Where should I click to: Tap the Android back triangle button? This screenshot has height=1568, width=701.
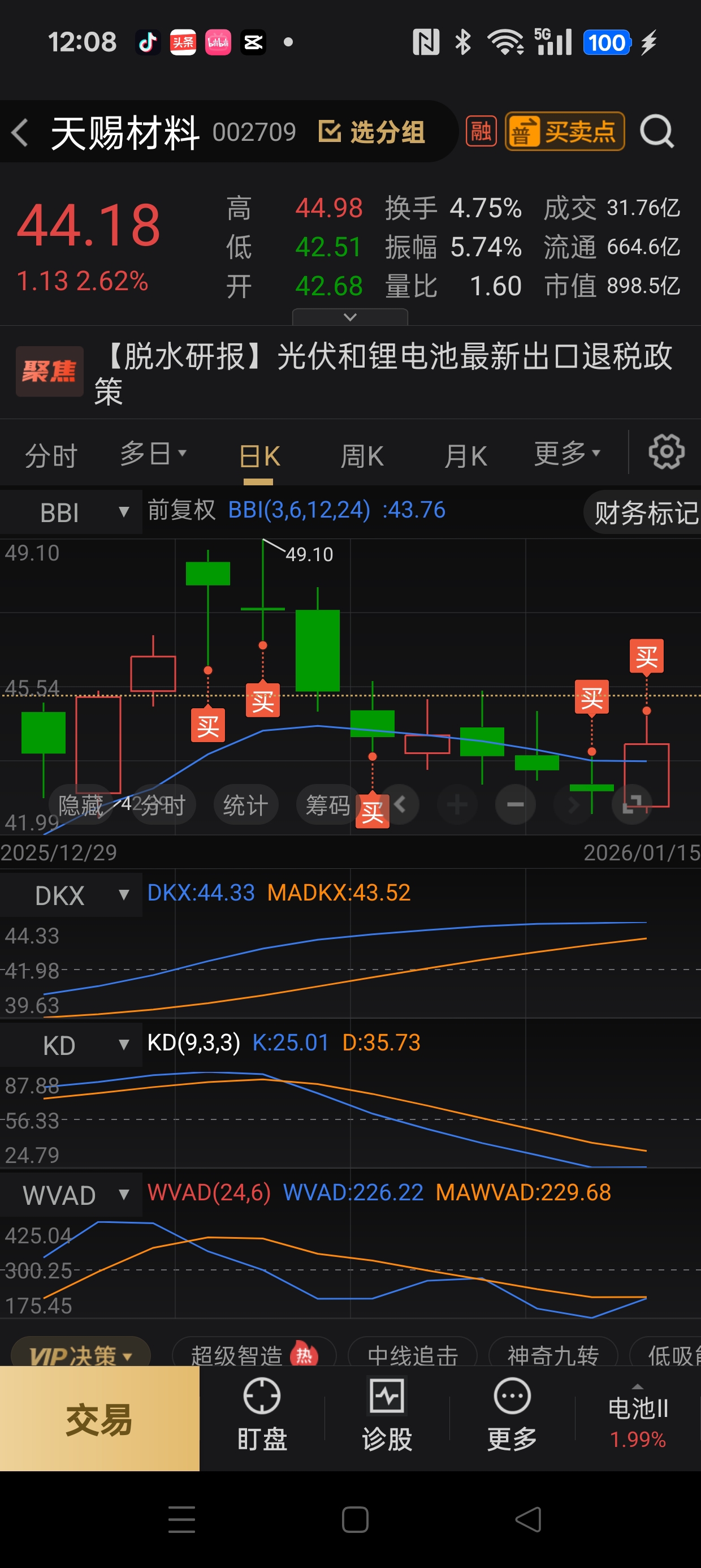pos(528,1519)
